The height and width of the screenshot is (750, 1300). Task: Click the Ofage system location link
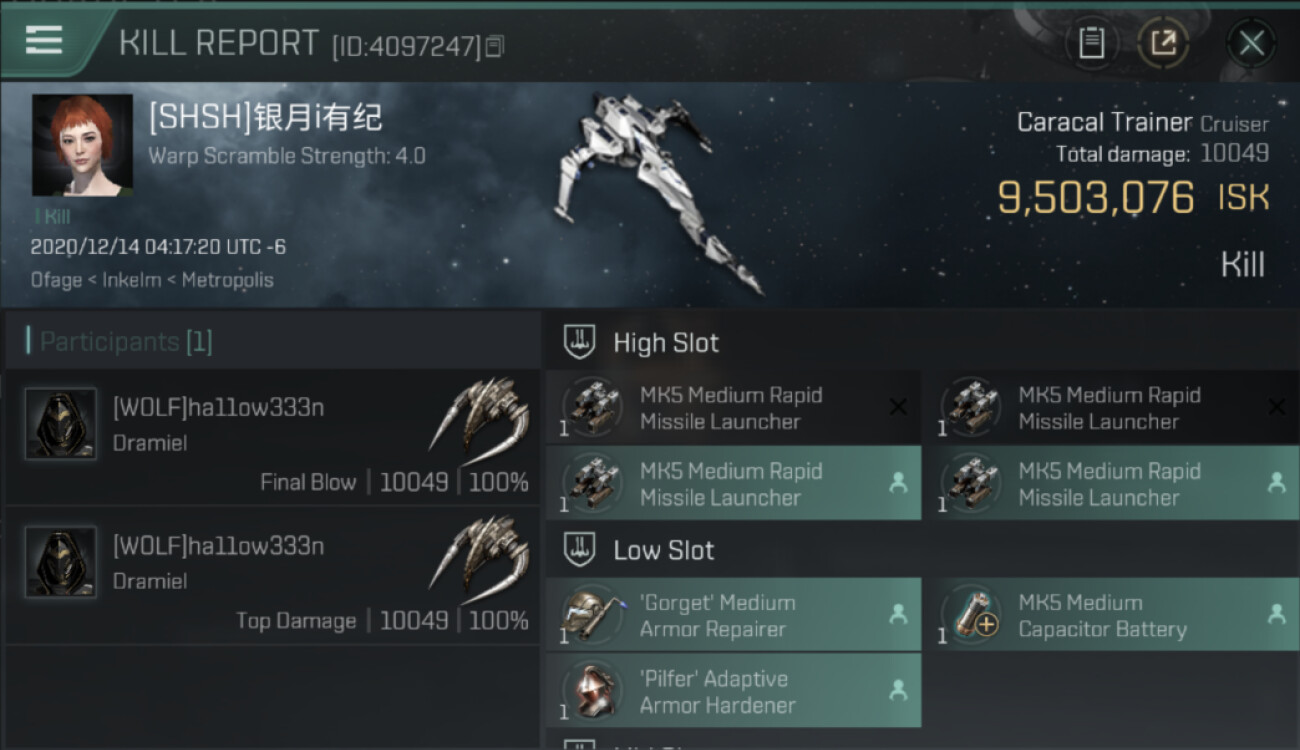(x=56, y=280)
